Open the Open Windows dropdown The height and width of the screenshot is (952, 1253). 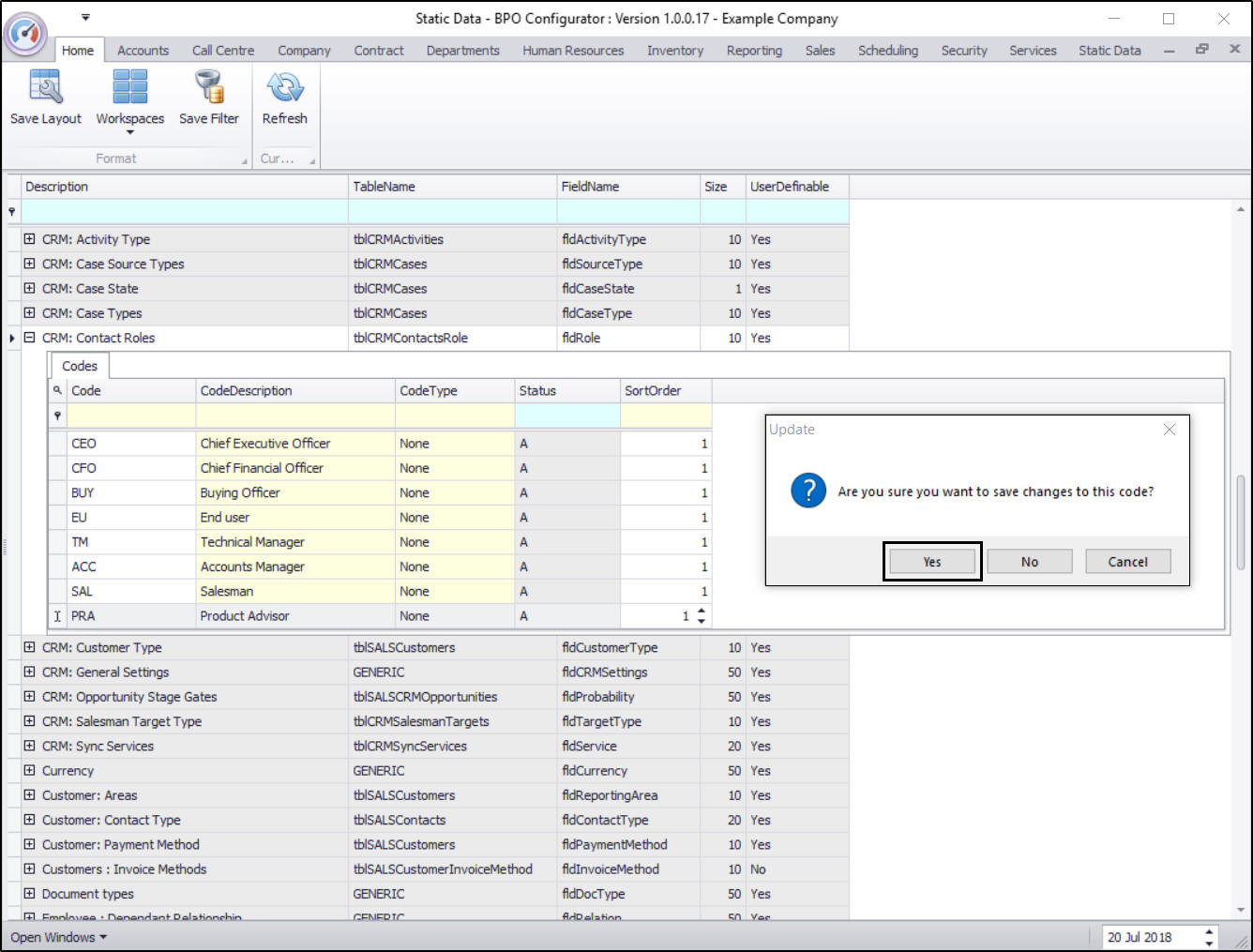tap(59, 937)
